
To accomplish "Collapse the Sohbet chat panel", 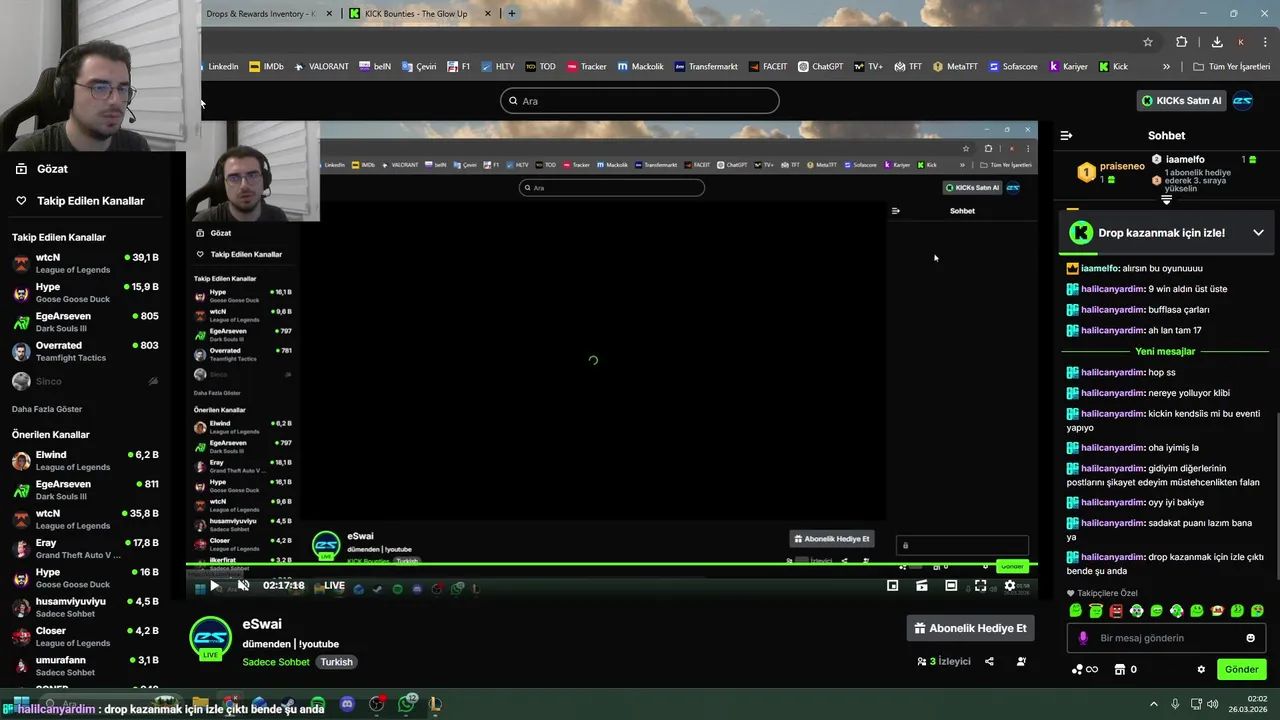I will (x=1066, y=135).
